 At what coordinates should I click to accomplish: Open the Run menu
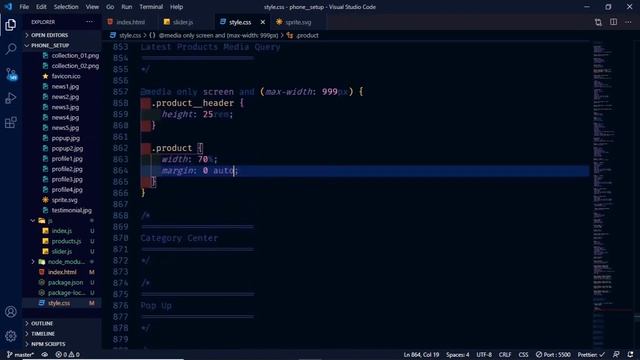[x=127, y=7]
